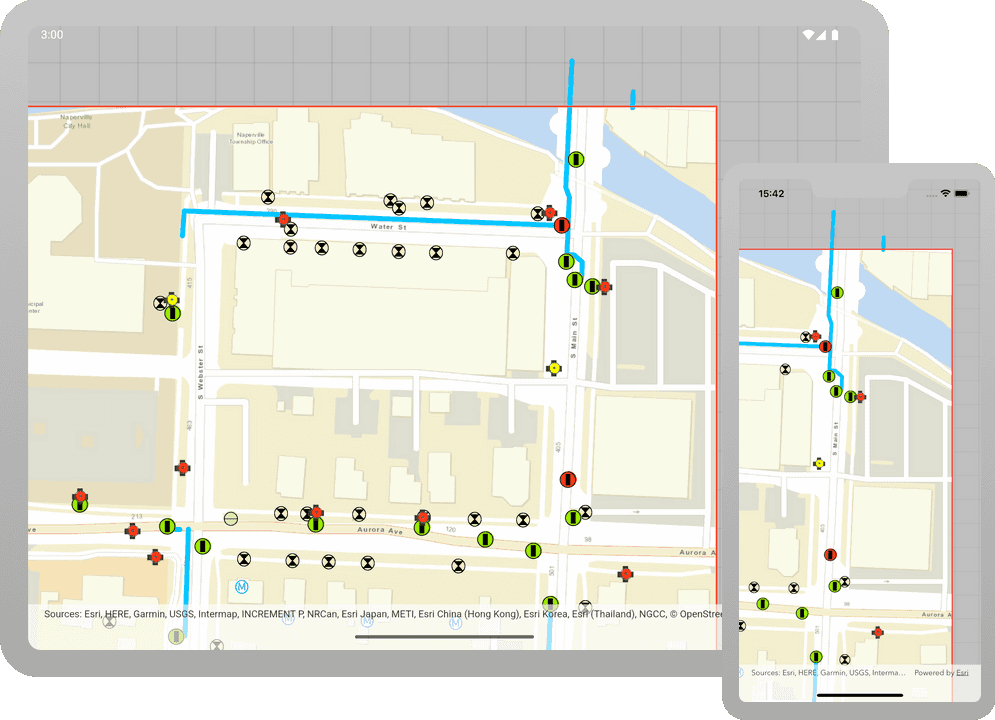Tap the Water St street label
The image size is (995, 720).
[384, 227]
